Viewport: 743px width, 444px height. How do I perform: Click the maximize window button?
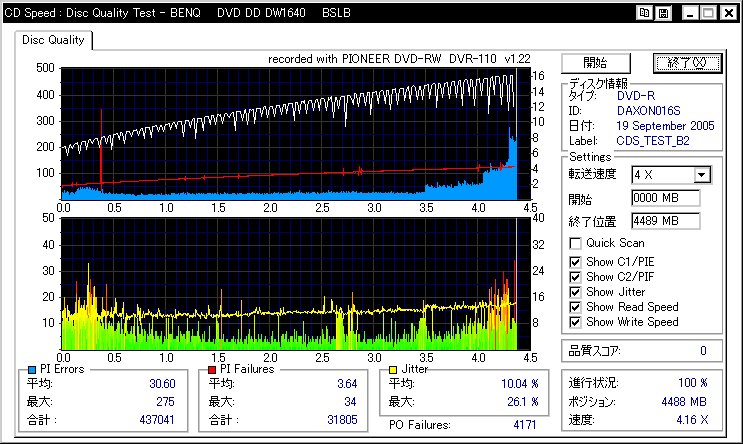[x=707, y=13]
